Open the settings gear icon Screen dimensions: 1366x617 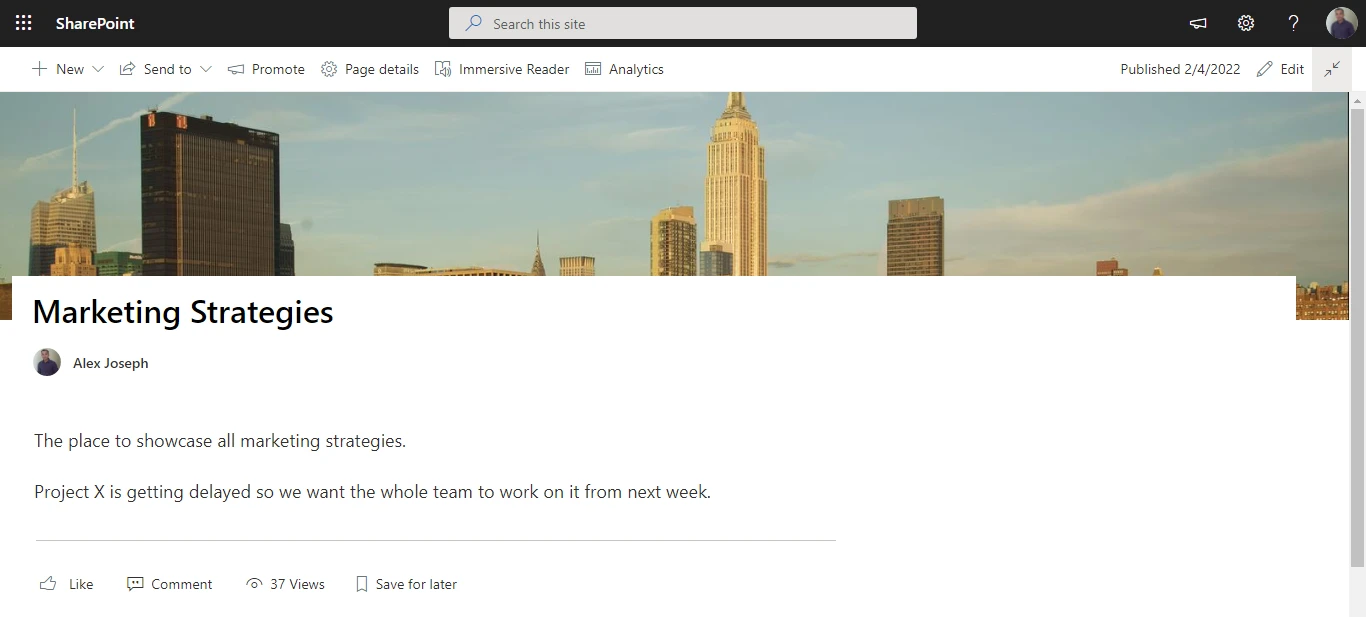(1246, 23)
